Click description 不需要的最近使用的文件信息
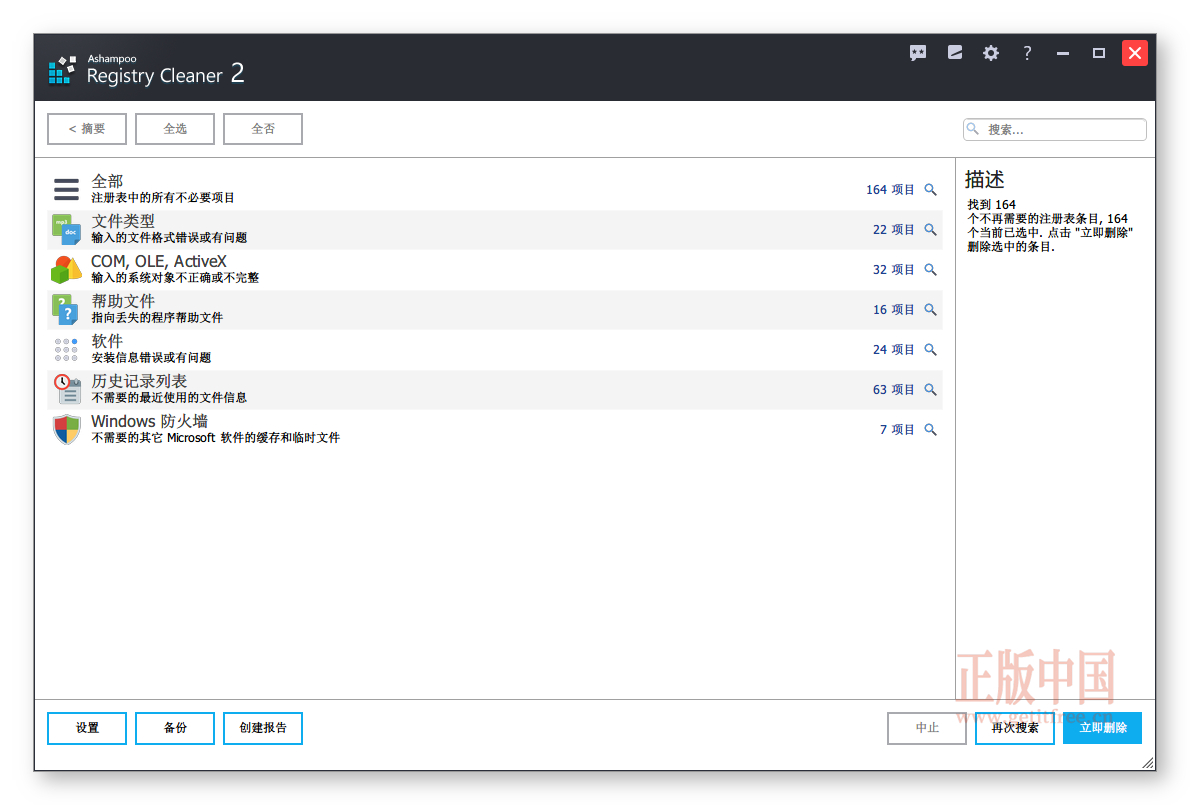 169,398
